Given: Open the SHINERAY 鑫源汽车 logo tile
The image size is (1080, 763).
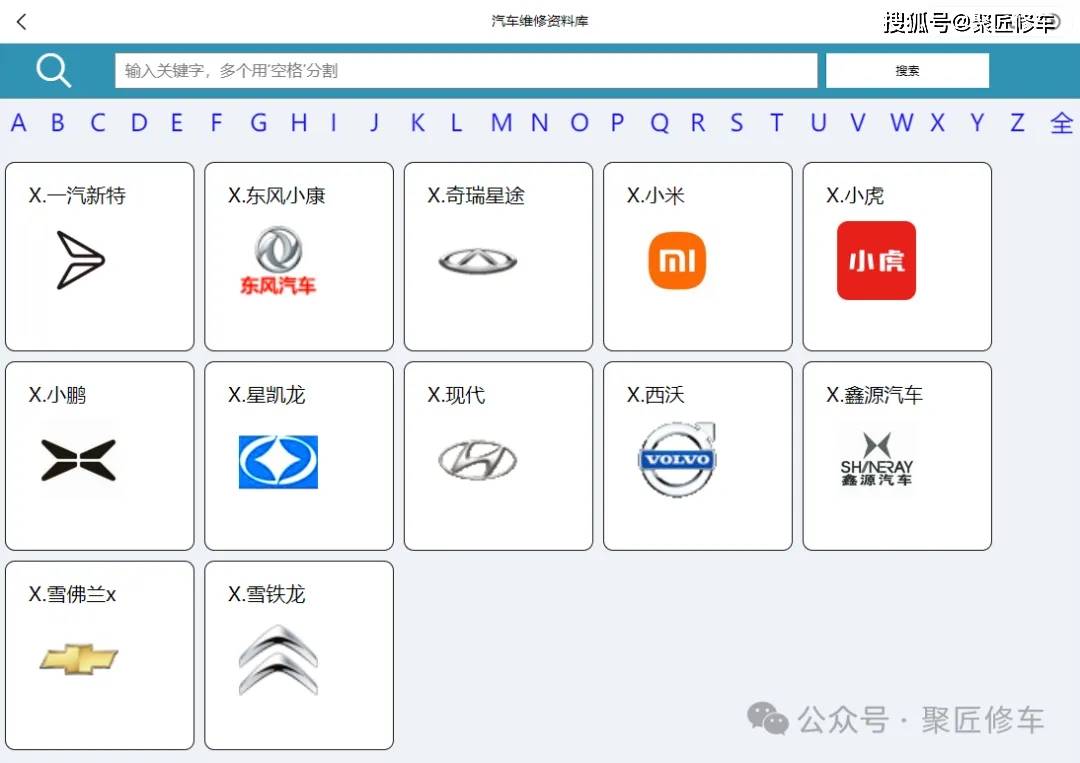Looking at the screenshot, I should (x=876, y=459).
